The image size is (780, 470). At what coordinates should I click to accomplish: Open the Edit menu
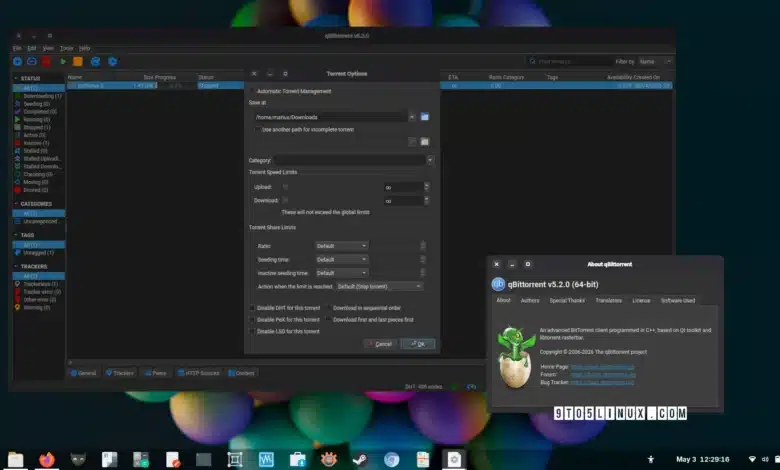tap(32, 48)
